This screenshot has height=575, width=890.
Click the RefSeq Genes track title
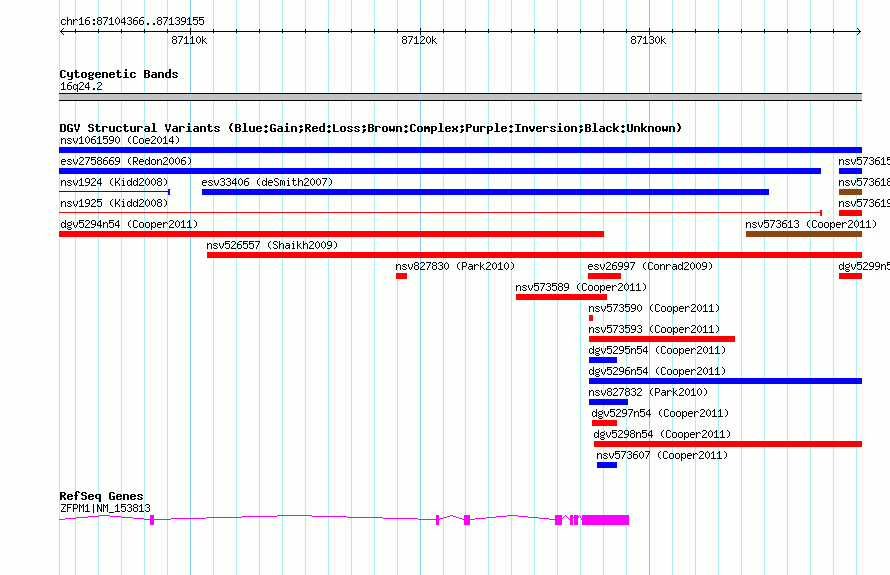coord(101,496)
